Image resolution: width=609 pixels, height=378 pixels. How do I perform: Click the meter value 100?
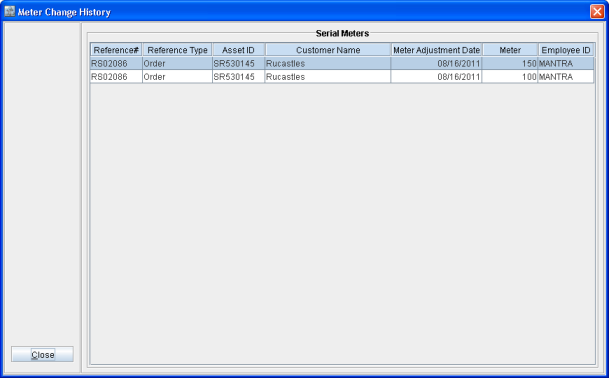pos(510,77)
